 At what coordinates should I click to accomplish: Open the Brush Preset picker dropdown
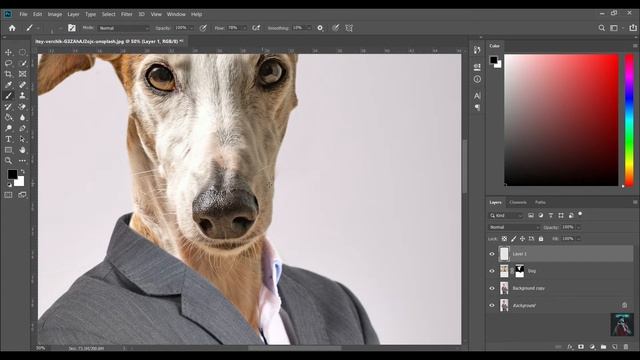coord(60,28)
